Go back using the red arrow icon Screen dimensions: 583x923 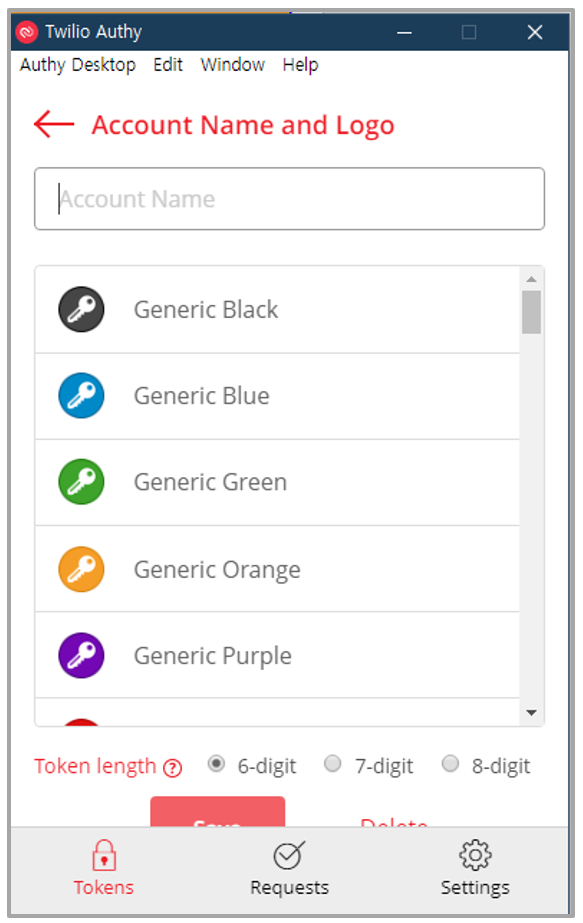click(54, 124)
